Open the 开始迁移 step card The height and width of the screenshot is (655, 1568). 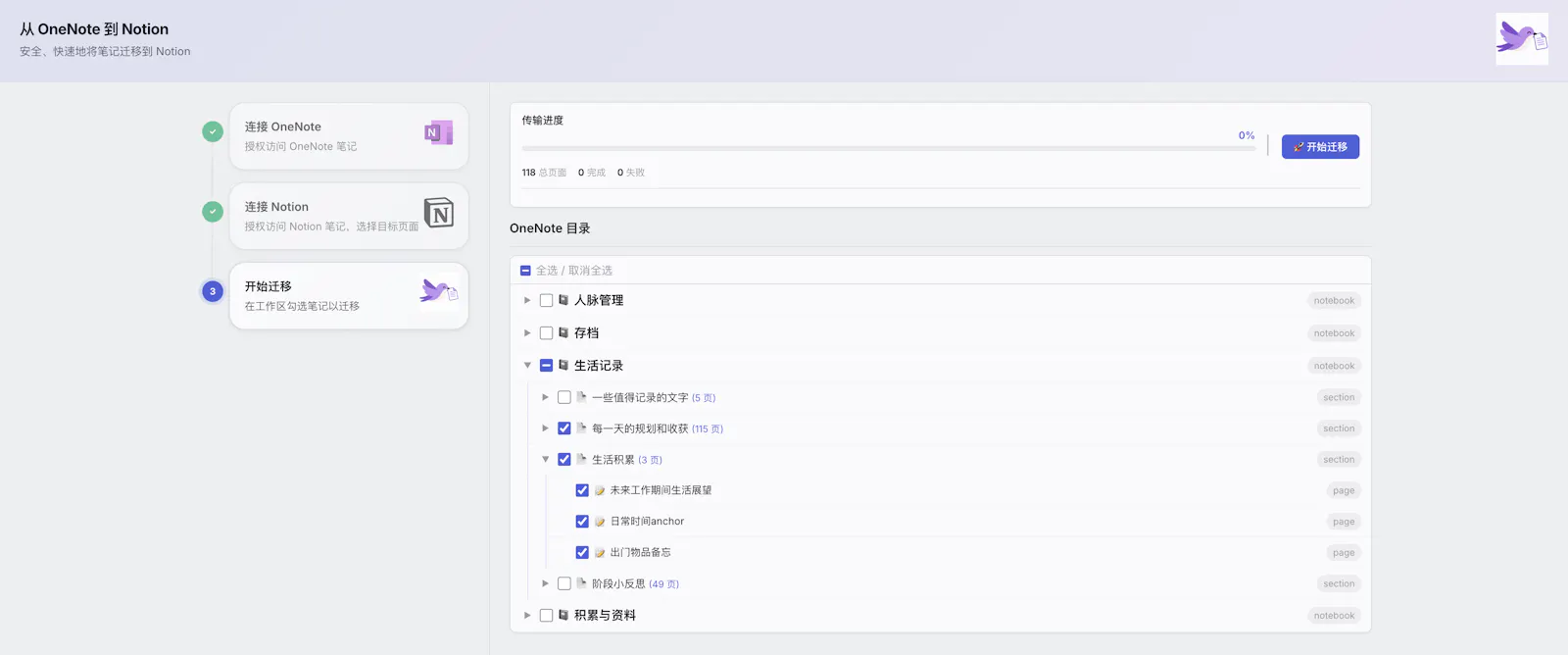[x=349, y=295]
